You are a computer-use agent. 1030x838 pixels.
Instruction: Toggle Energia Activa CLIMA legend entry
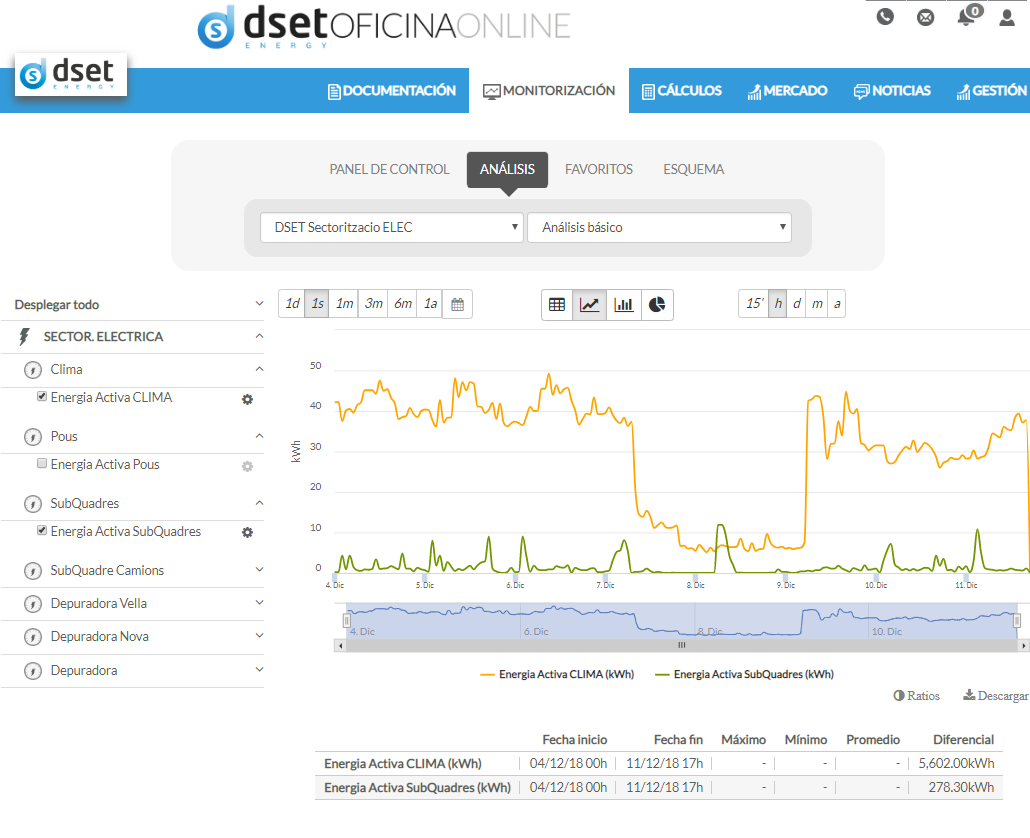(x=557, y=674)
